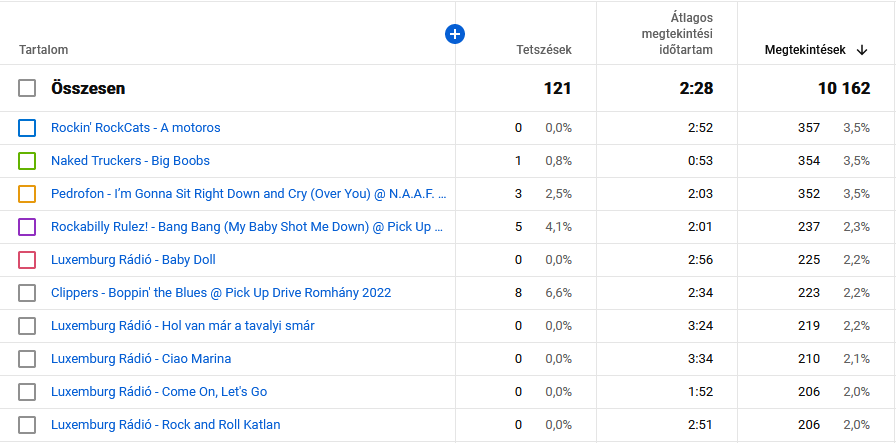Sort by the Tetszések column header
This screenshot has height=443, width=896.
click(x=544, y=50)
